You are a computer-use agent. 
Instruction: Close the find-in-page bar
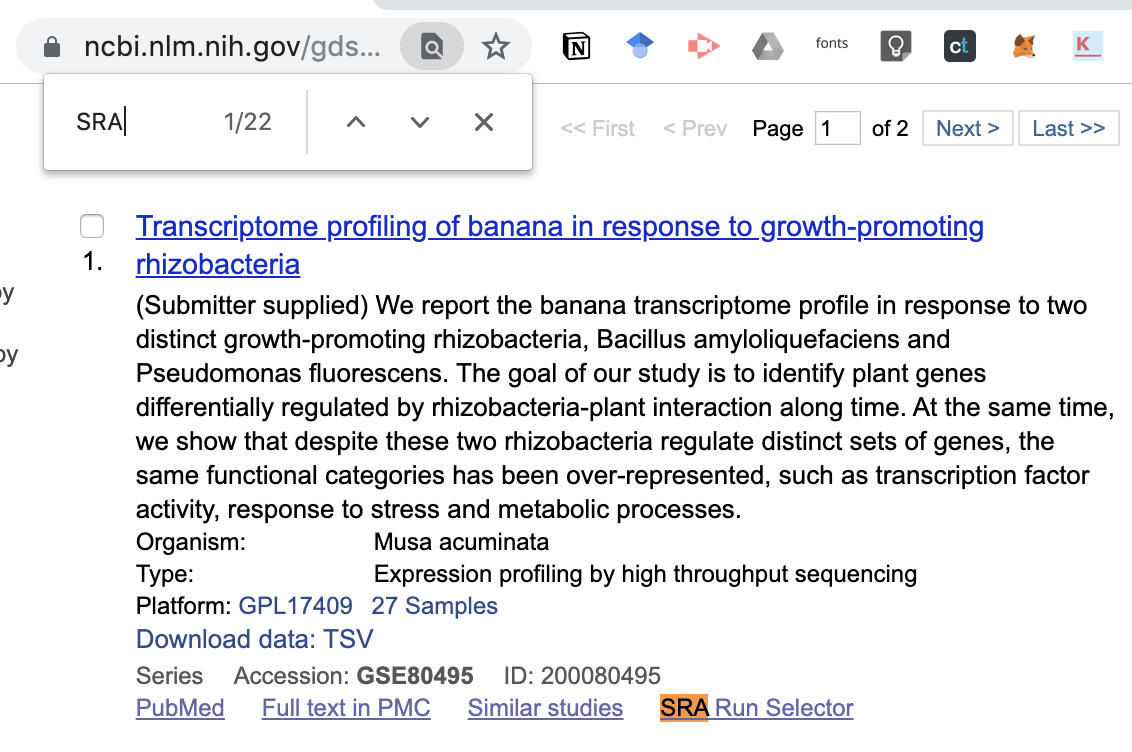point(484,122)
